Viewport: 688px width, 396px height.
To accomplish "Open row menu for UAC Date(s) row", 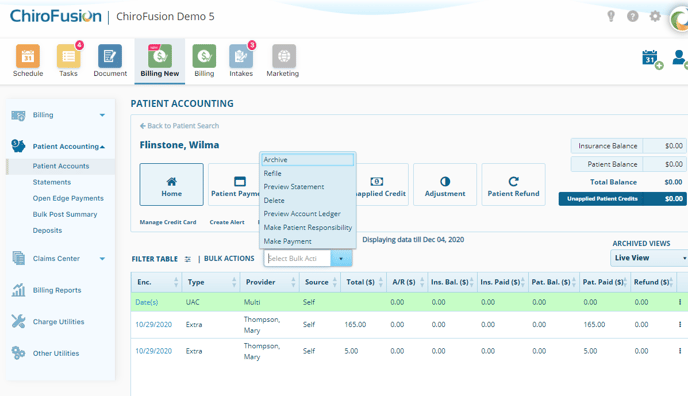I will click(680, 302).
